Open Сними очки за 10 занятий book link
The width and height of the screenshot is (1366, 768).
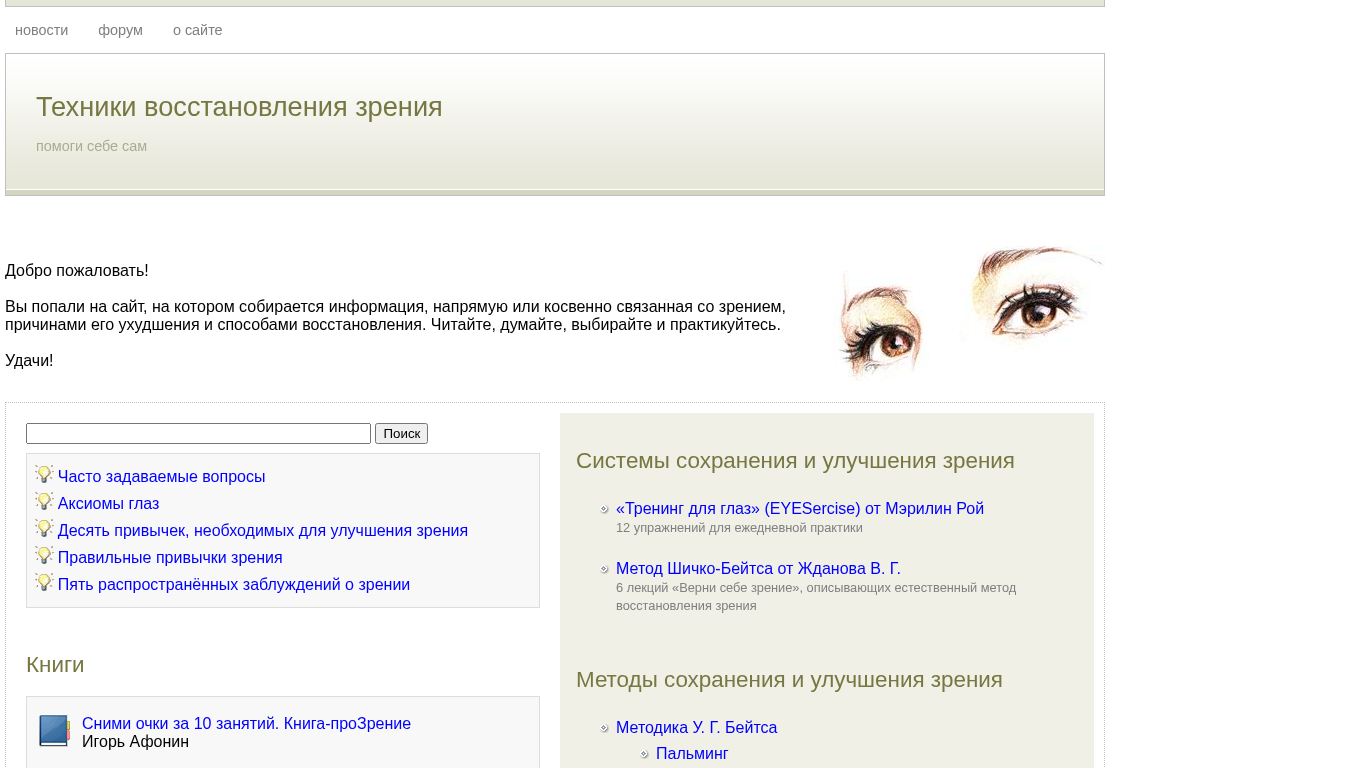click(x=246, y=724)
